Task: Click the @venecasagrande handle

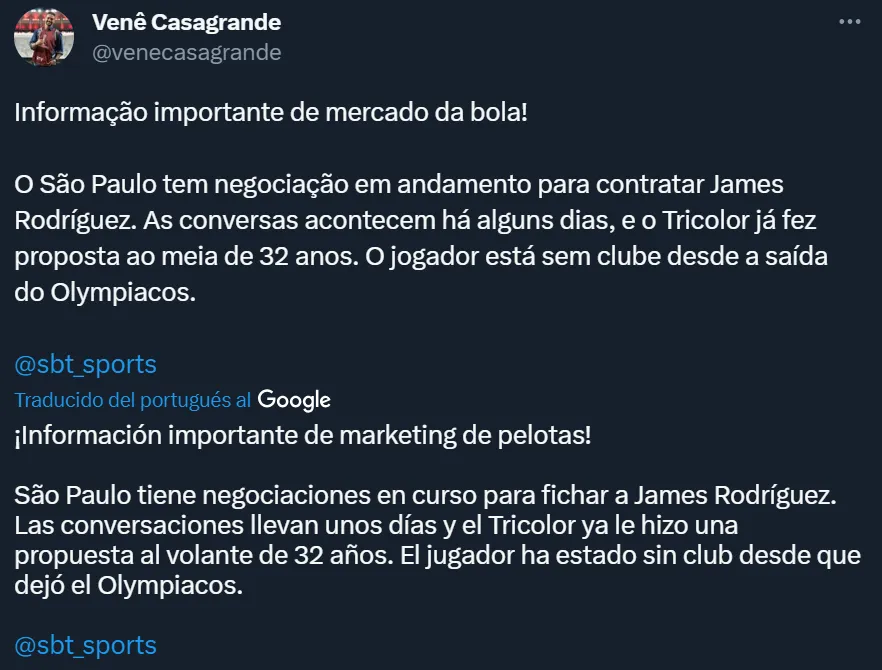Action: (x=186, y=52)
